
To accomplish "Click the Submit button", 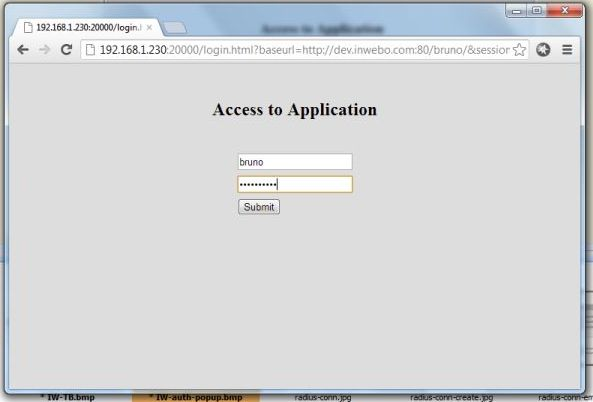I will coord(259,207).
